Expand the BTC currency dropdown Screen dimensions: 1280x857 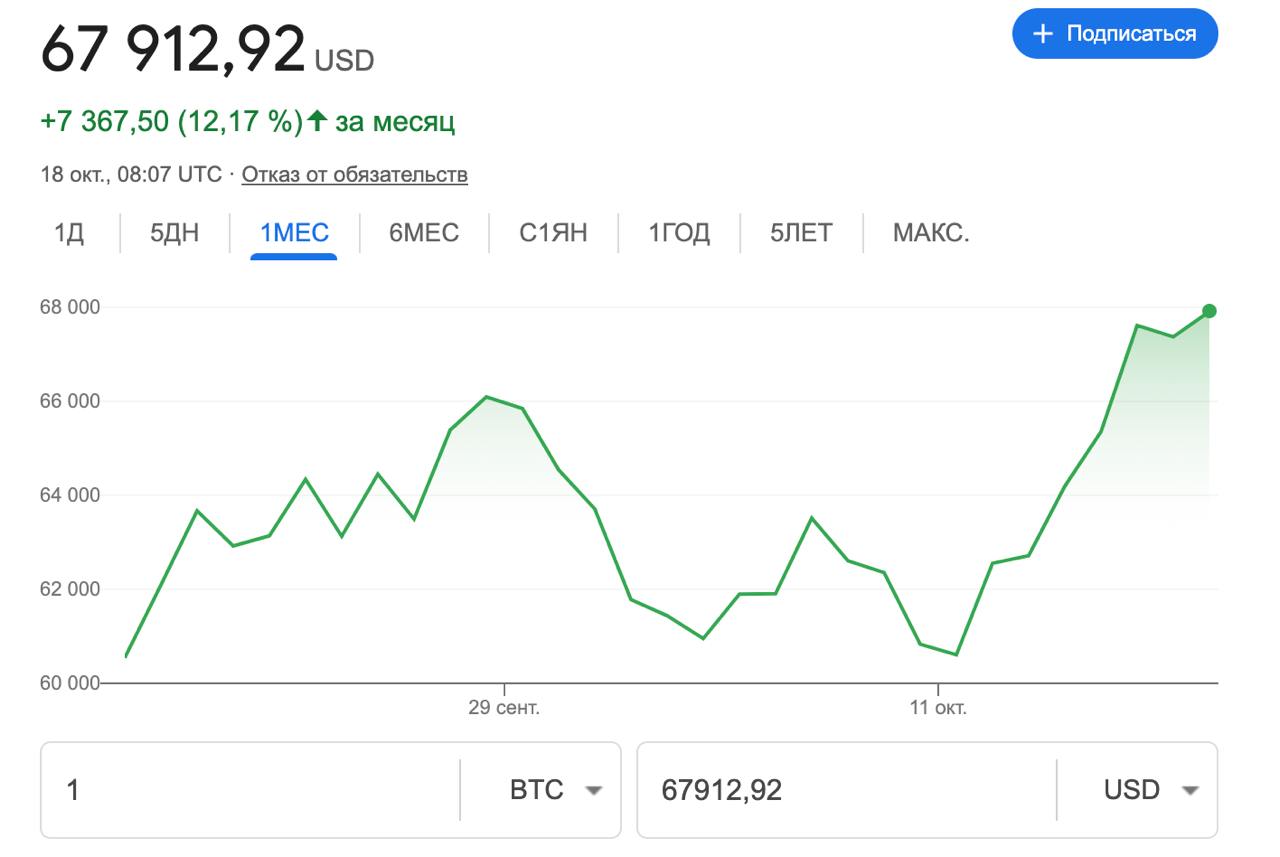pyautogui.click(x=554, y=790)
